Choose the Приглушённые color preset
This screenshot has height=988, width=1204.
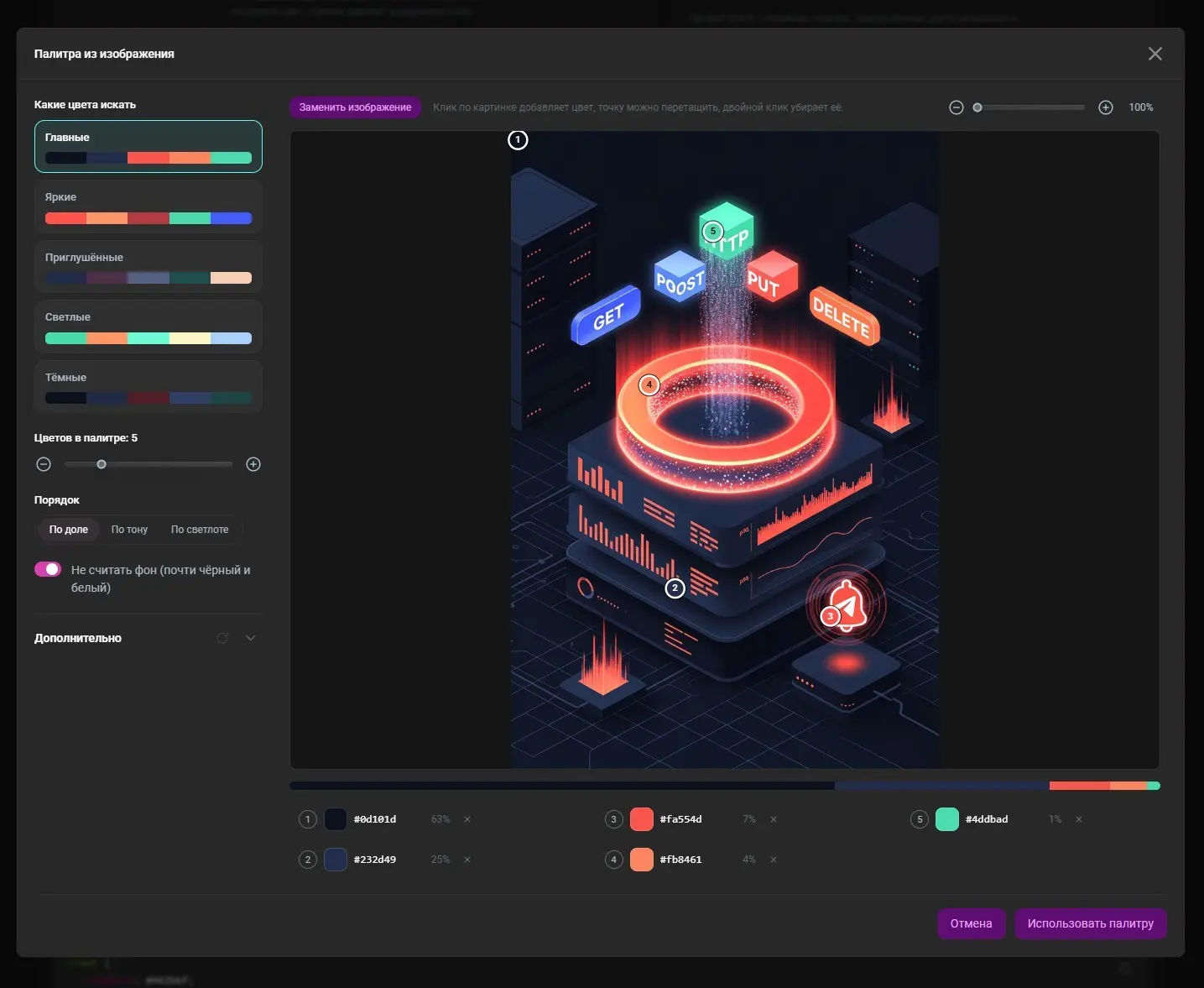(x=149, y=267)
